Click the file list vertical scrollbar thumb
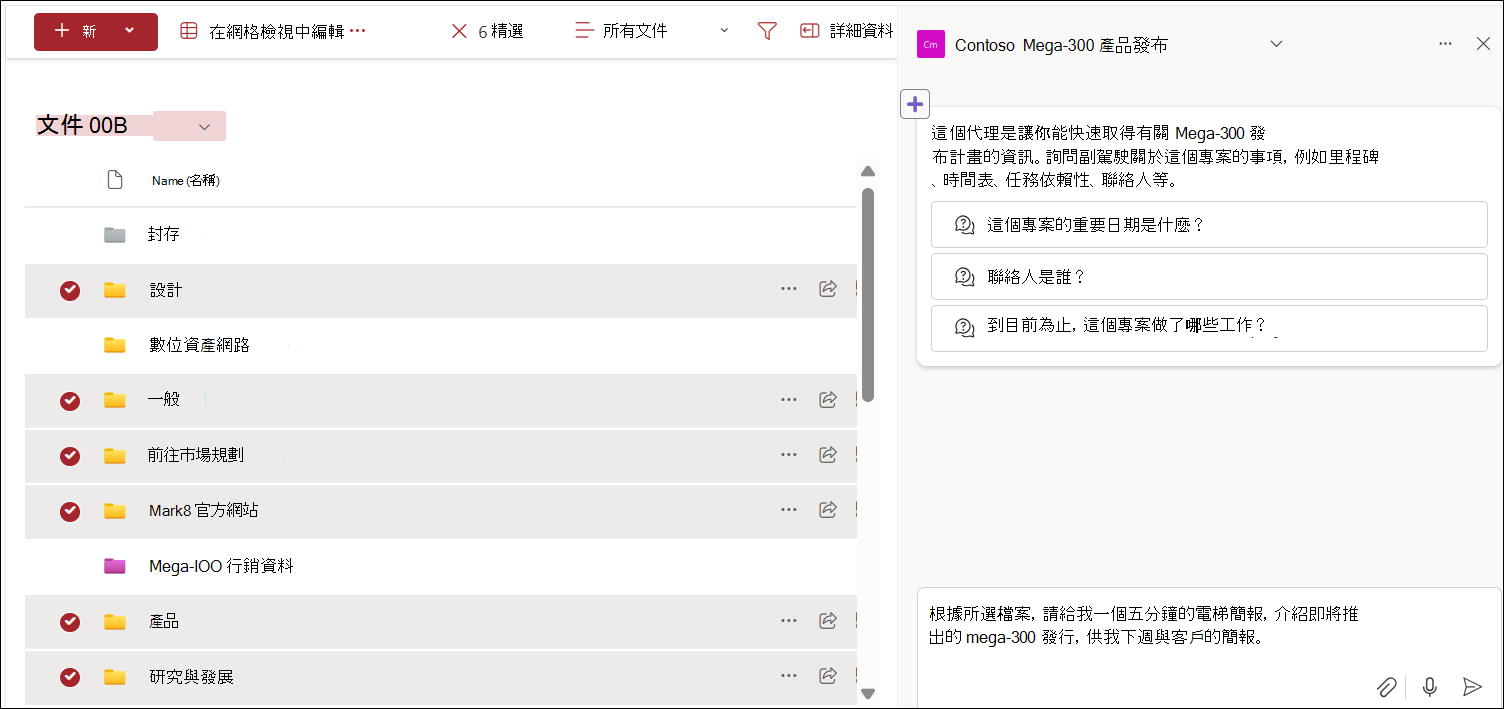 click(x=868, y=295)
